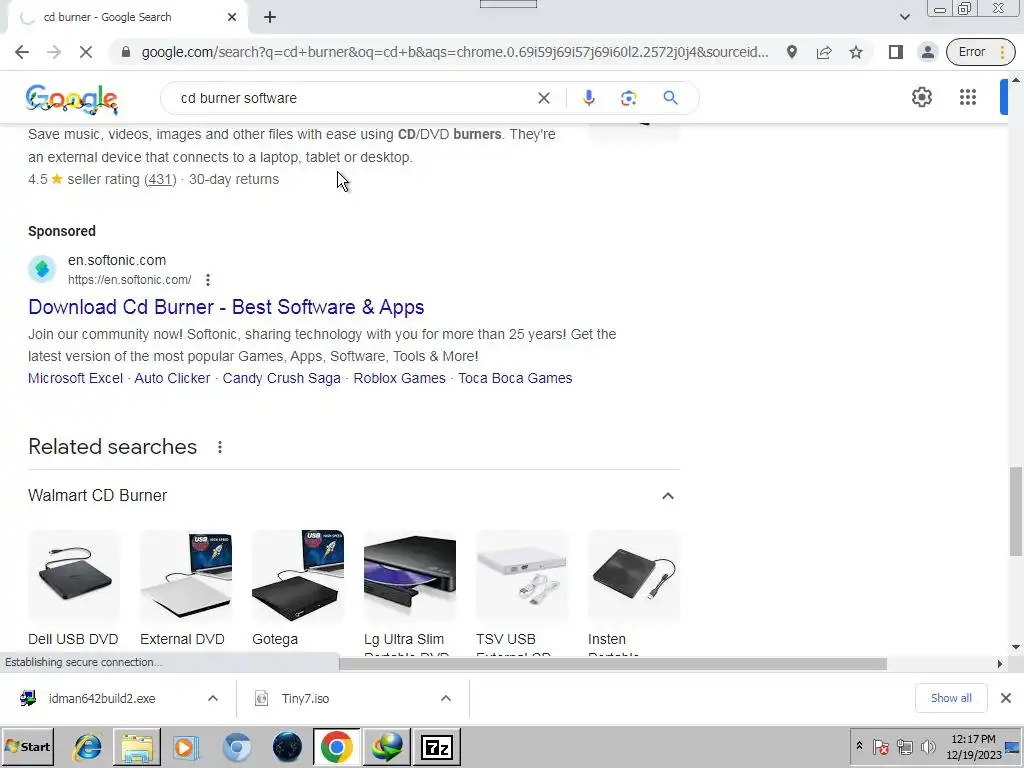Stop loading the page
Image resolution: width=1024 pixels, height=768 pixels.
click(x=86, y=52)
